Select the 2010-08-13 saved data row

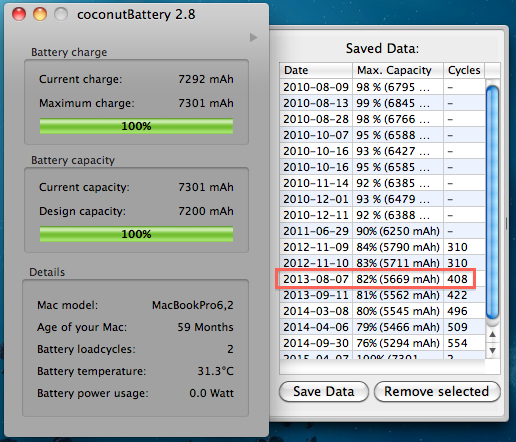click(x=383, y=103)
